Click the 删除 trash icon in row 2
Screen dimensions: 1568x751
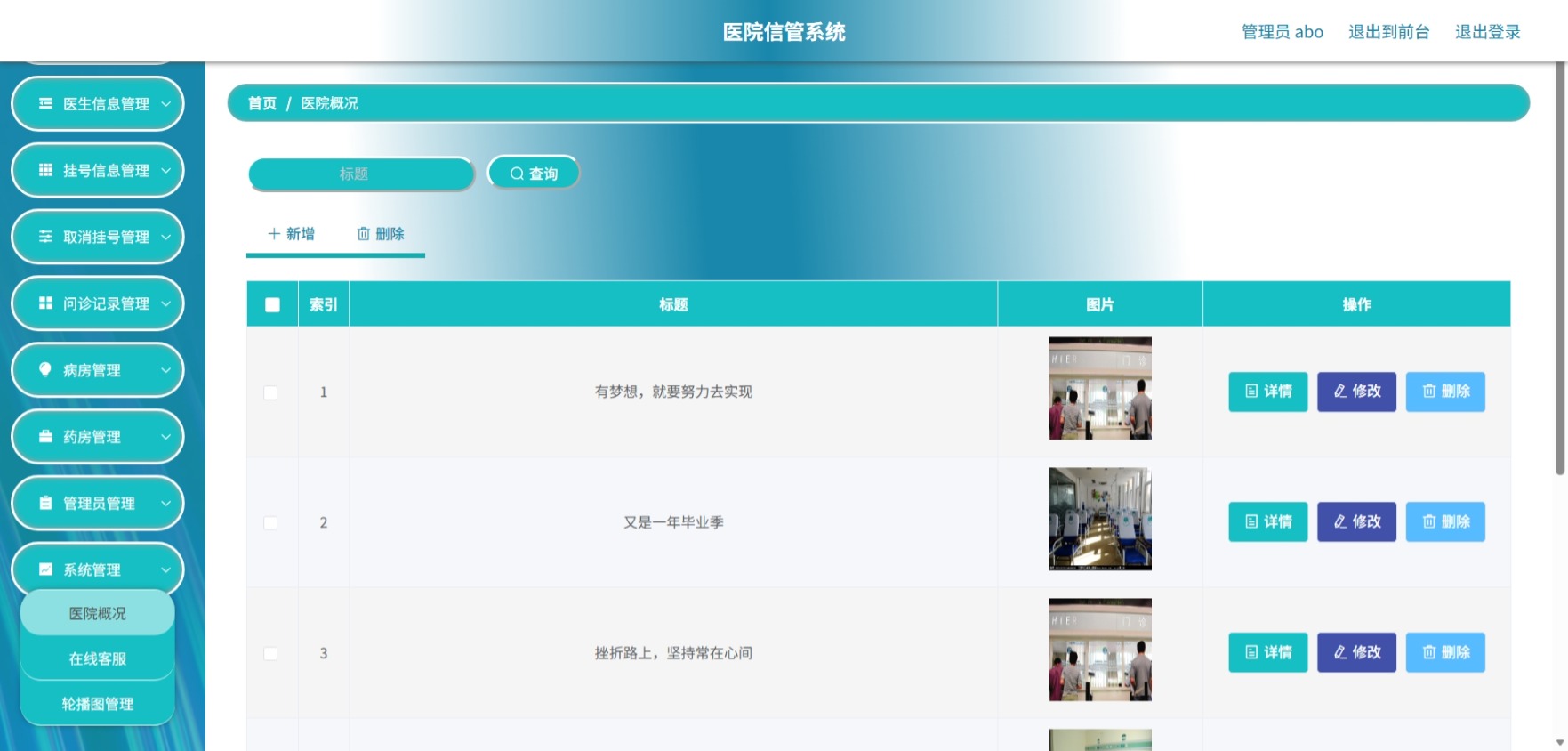(x=1429, y=521)
